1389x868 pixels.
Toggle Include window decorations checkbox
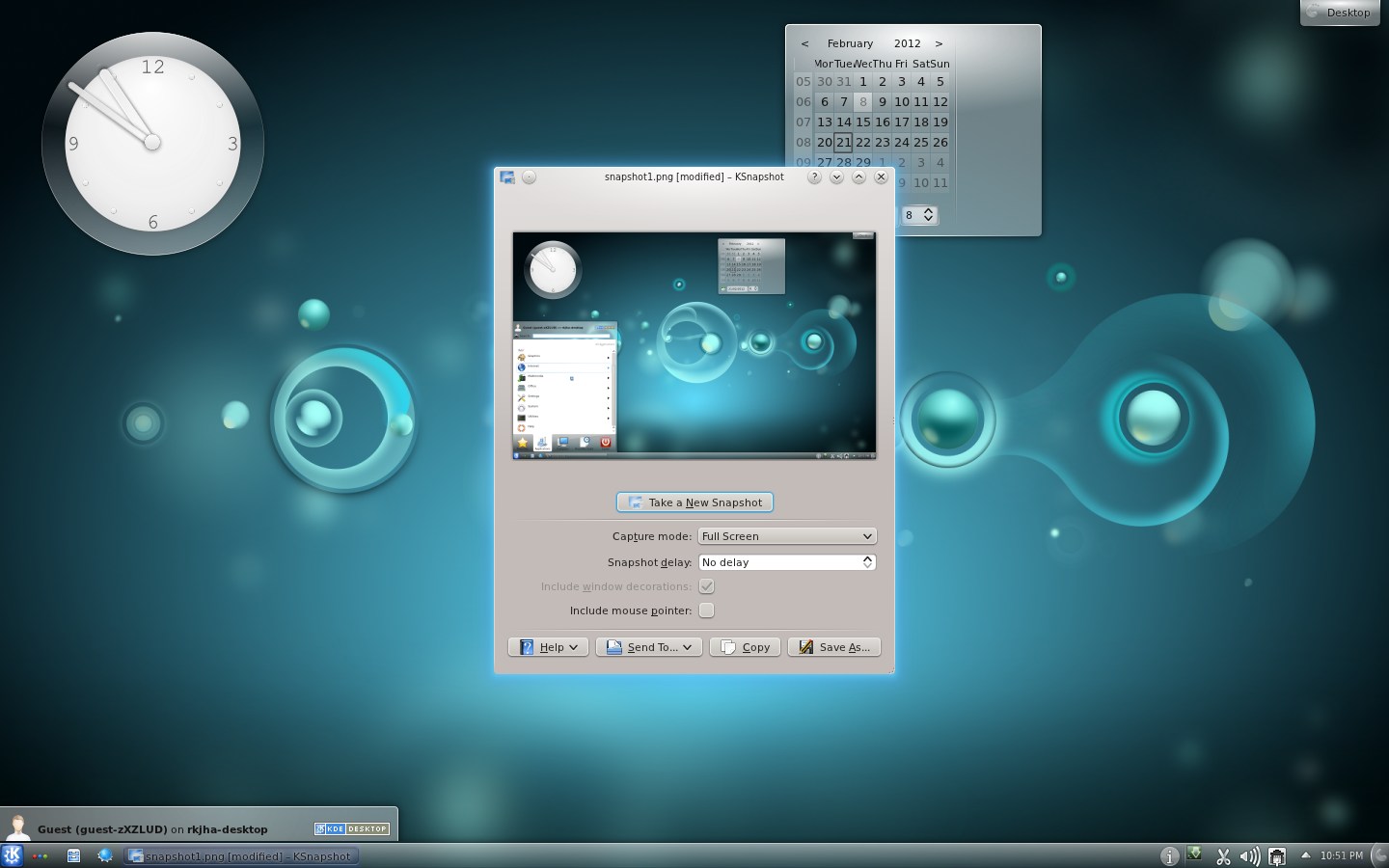point(707,586)
